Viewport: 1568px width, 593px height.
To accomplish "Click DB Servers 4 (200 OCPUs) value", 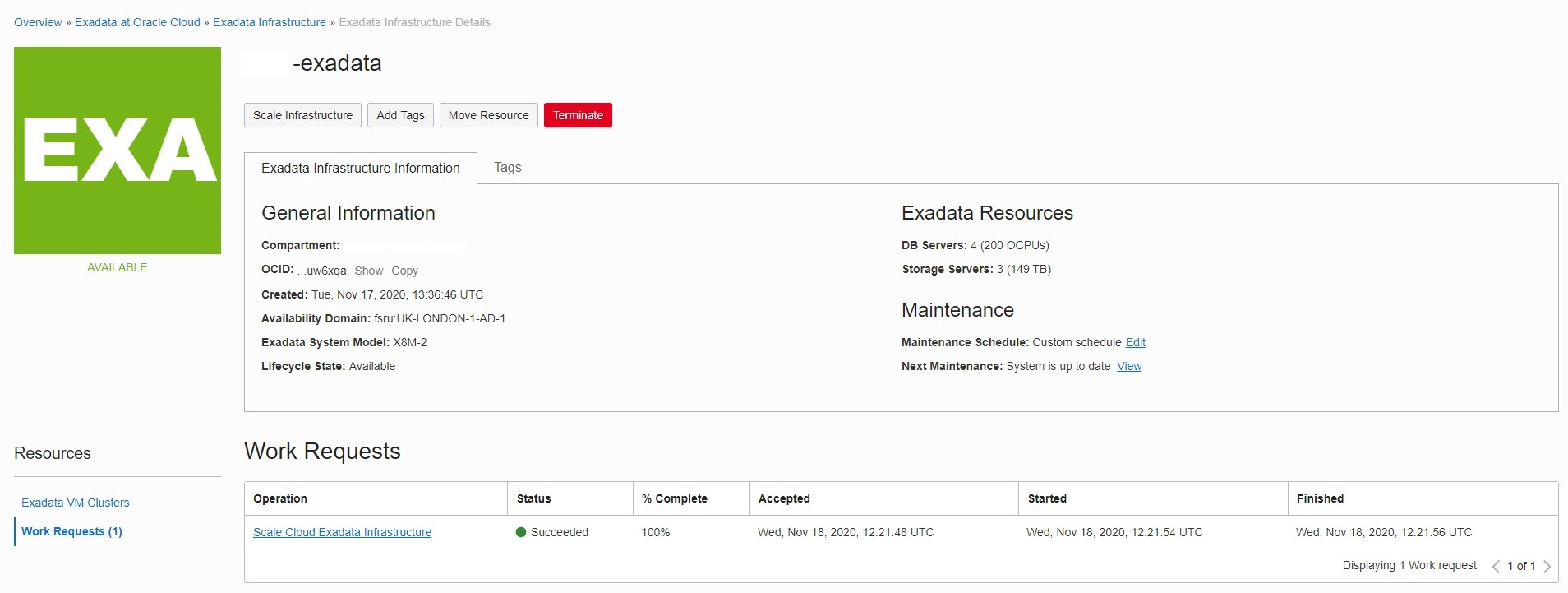I will click(x=1010, y=245).
